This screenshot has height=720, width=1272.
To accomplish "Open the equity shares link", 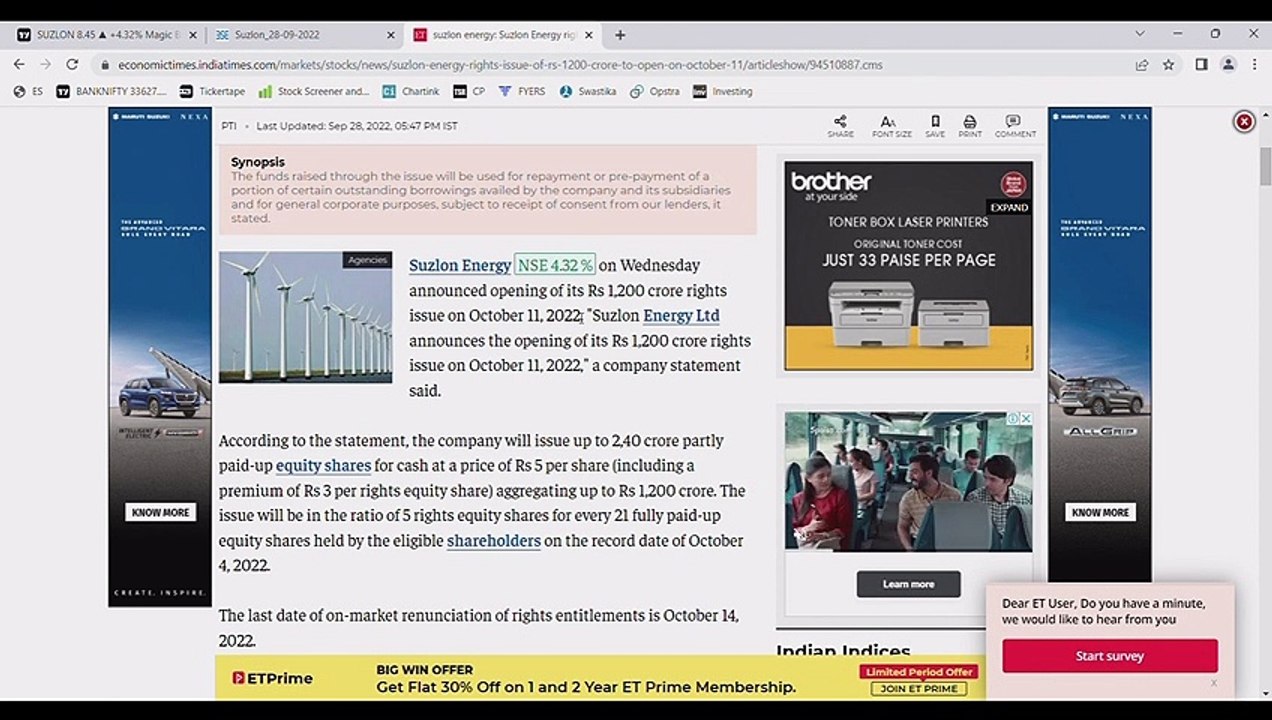I will click(323, 465).
